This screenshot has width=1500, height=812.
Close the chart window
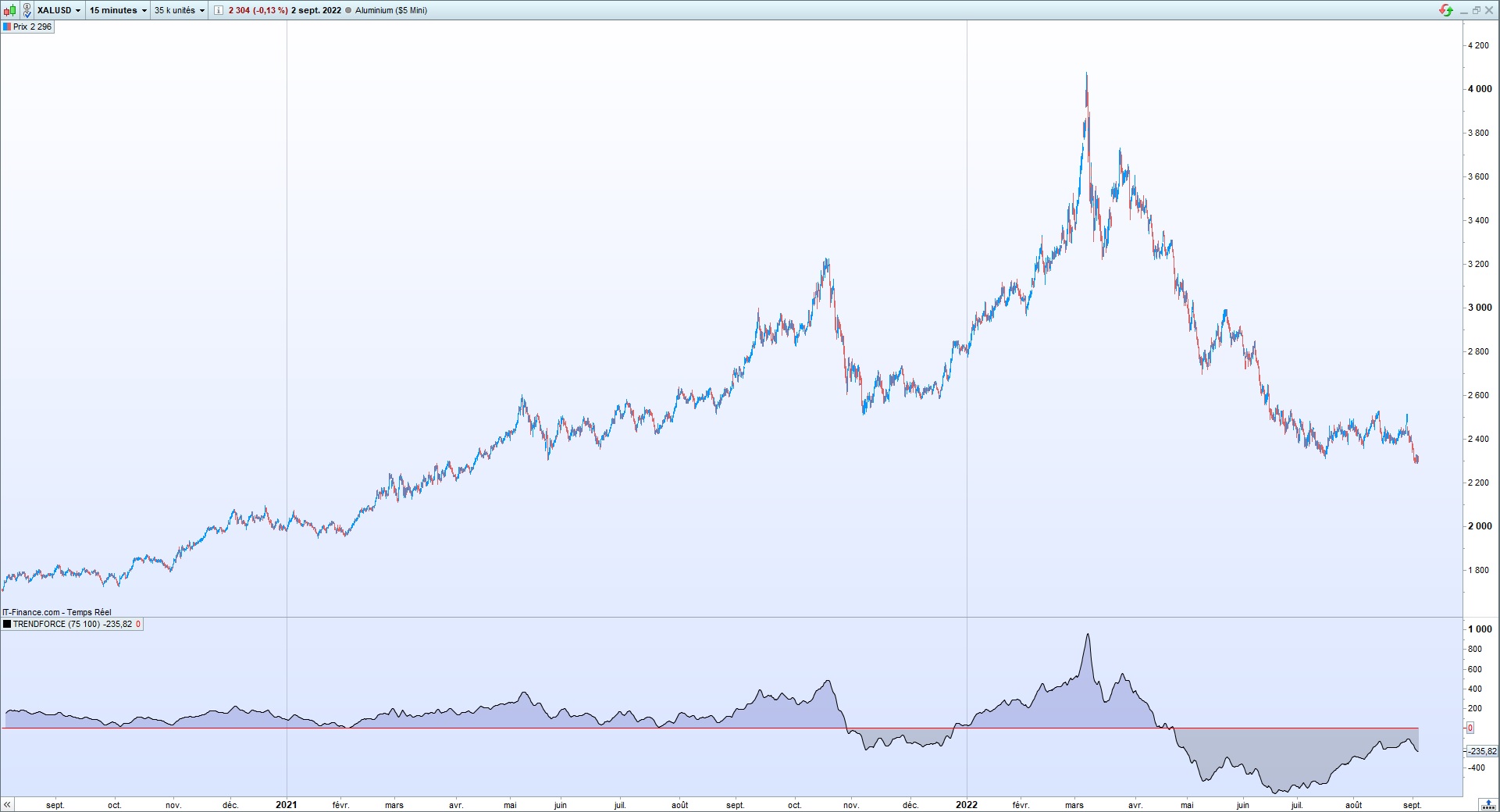point(1489,10)
